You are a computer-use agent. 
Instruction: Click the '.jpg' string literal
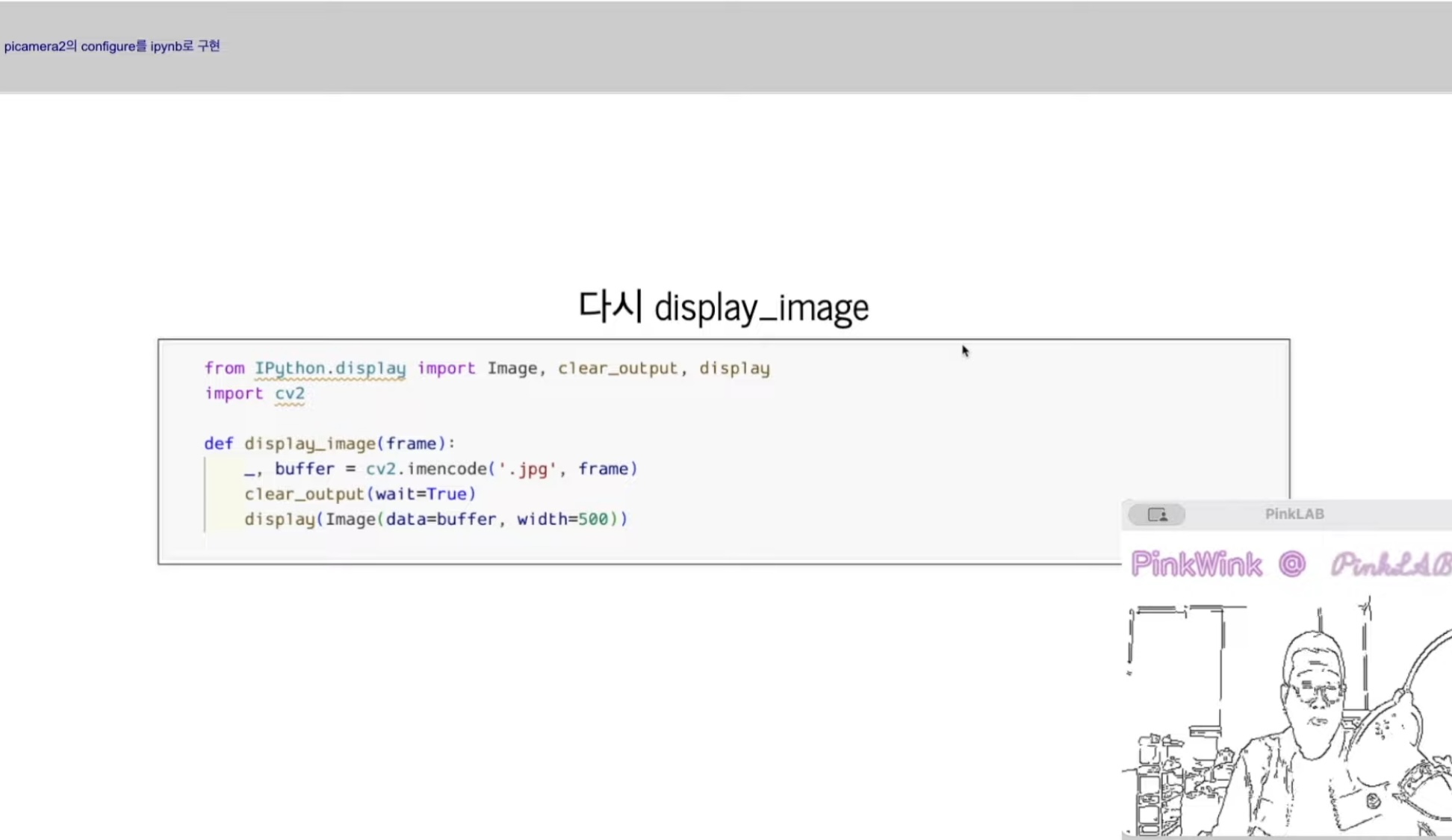[x=527, y=469]
